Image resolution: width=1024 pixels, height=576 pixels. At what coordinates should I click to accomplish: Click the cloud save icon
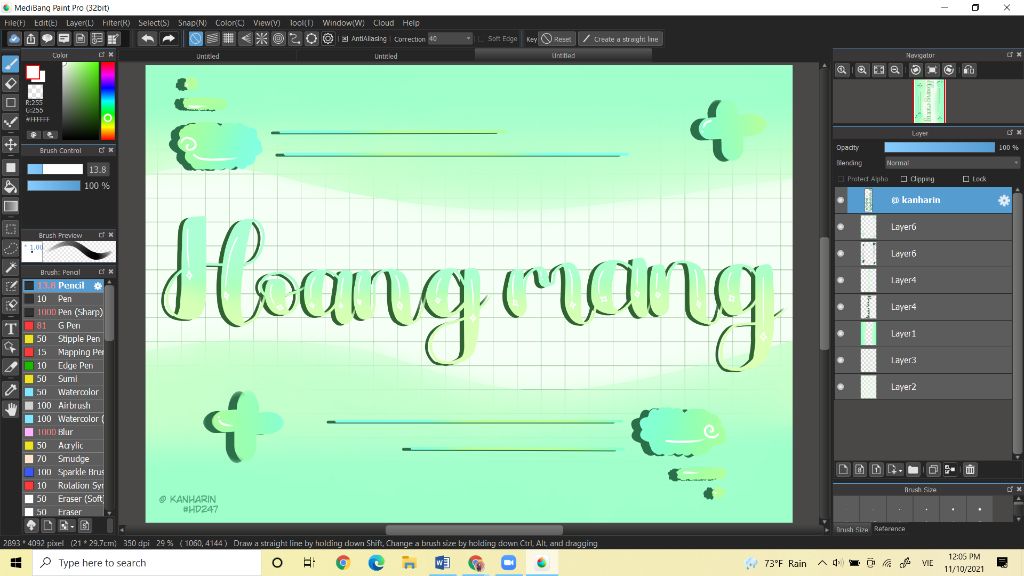[x=14, y=39]
